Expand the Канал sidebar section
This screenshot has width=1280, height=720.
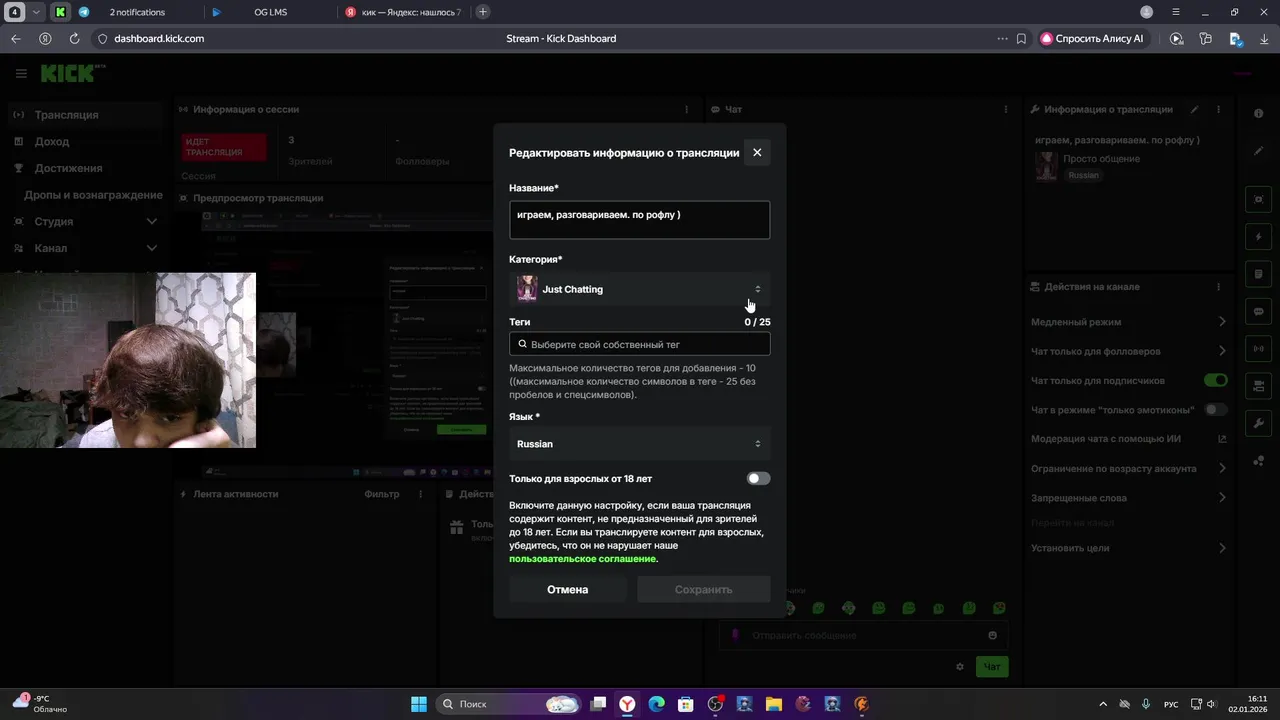coord(85,248)
